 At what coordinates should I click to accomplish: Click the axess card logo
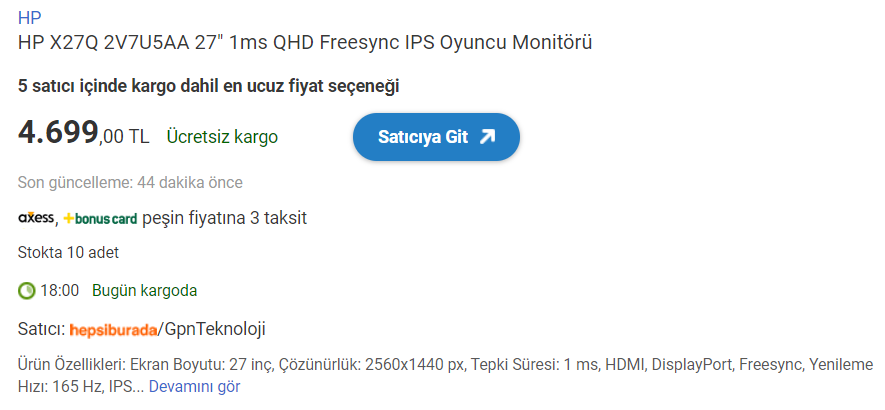[x=36, y=217]
